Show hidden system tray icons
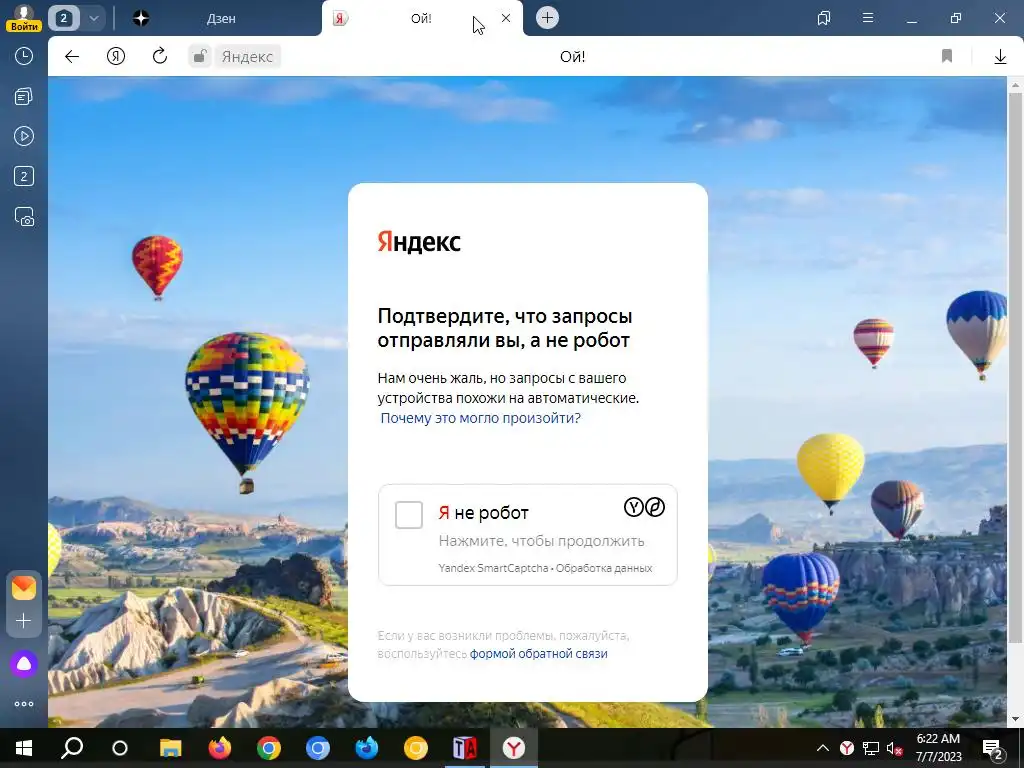Screen dimensions: 1024x768 point(823,748)
